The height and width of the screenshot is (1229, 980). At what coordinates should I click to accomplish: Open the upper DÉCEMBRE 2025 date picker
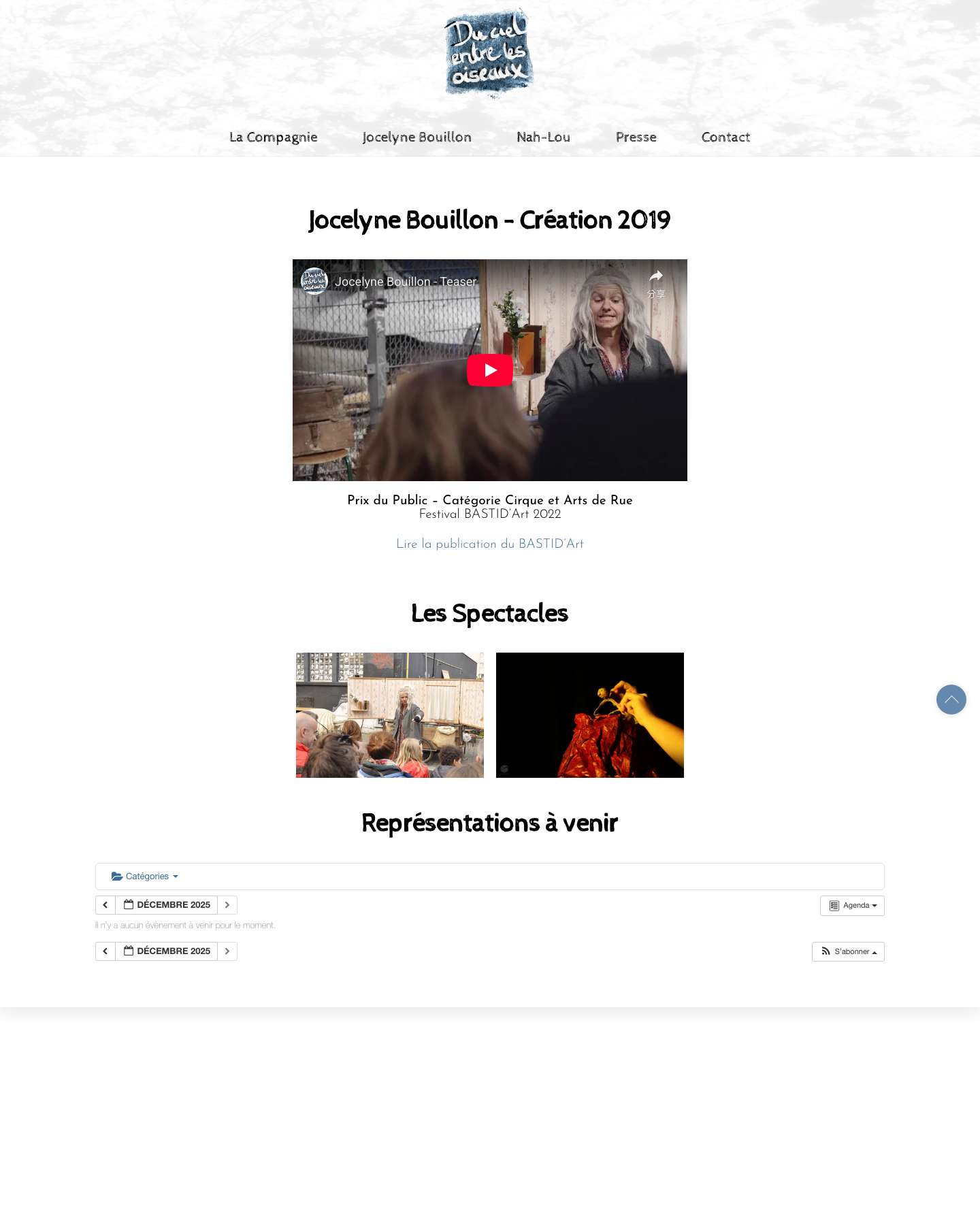pos(167,905)
